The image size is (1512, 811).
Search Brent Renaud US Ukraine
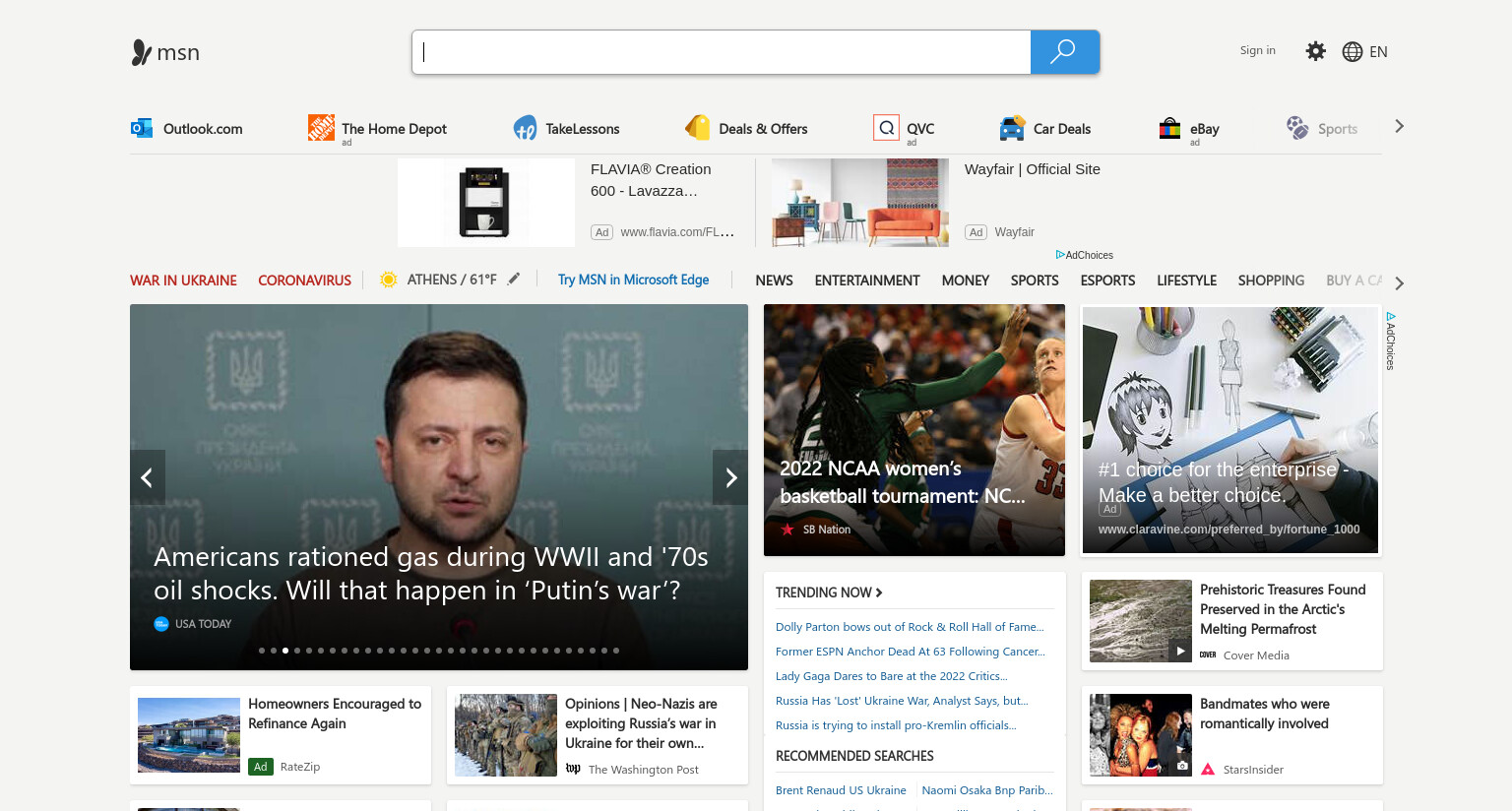coord(841,790)
